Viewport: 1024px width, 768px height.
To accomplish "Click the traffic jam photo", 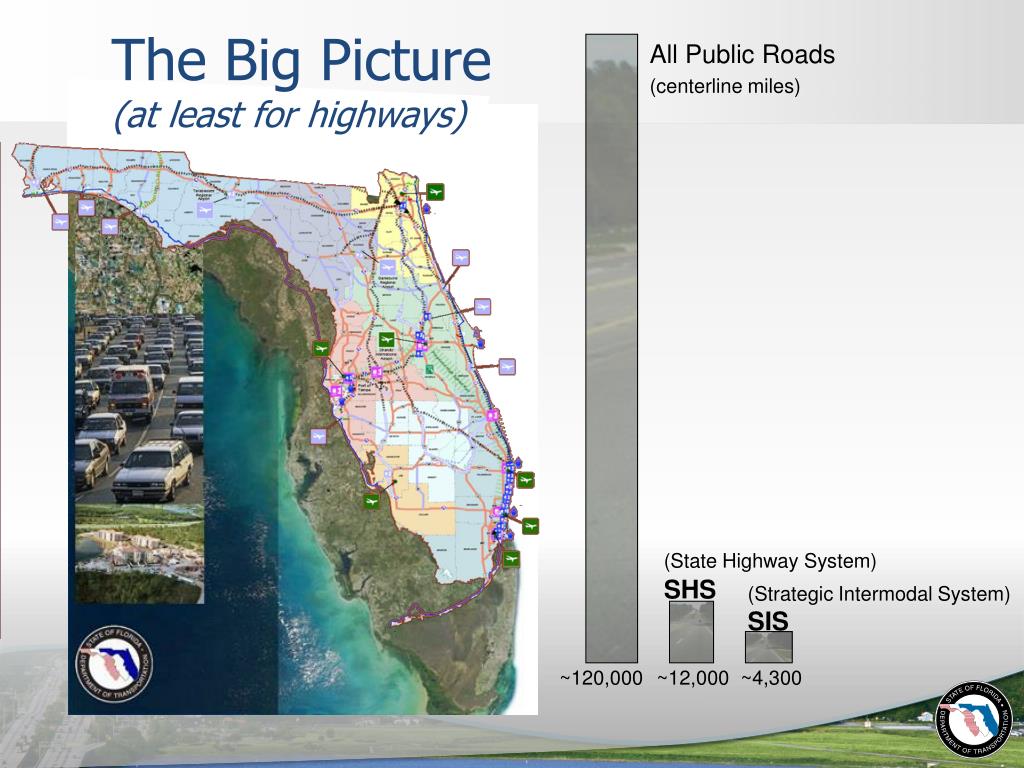I will click(140, 409).
